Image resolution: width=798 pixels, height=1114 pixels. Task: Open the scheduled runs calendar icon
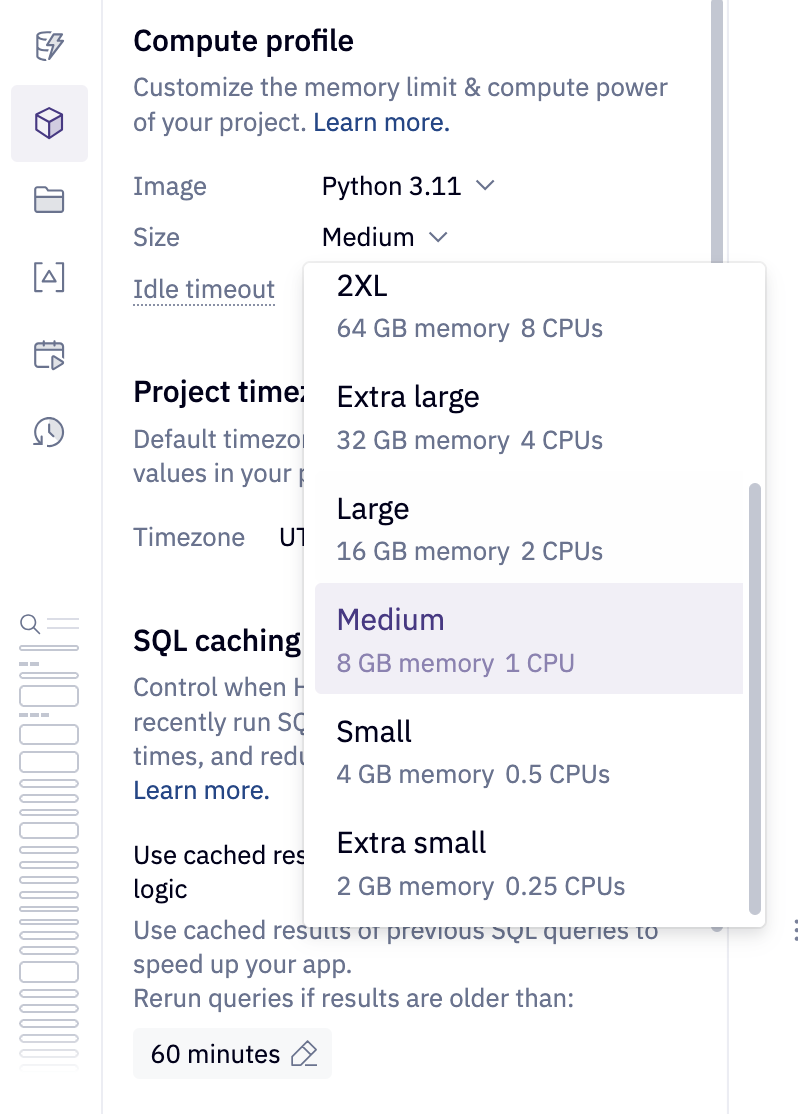(x=49, y=355)
